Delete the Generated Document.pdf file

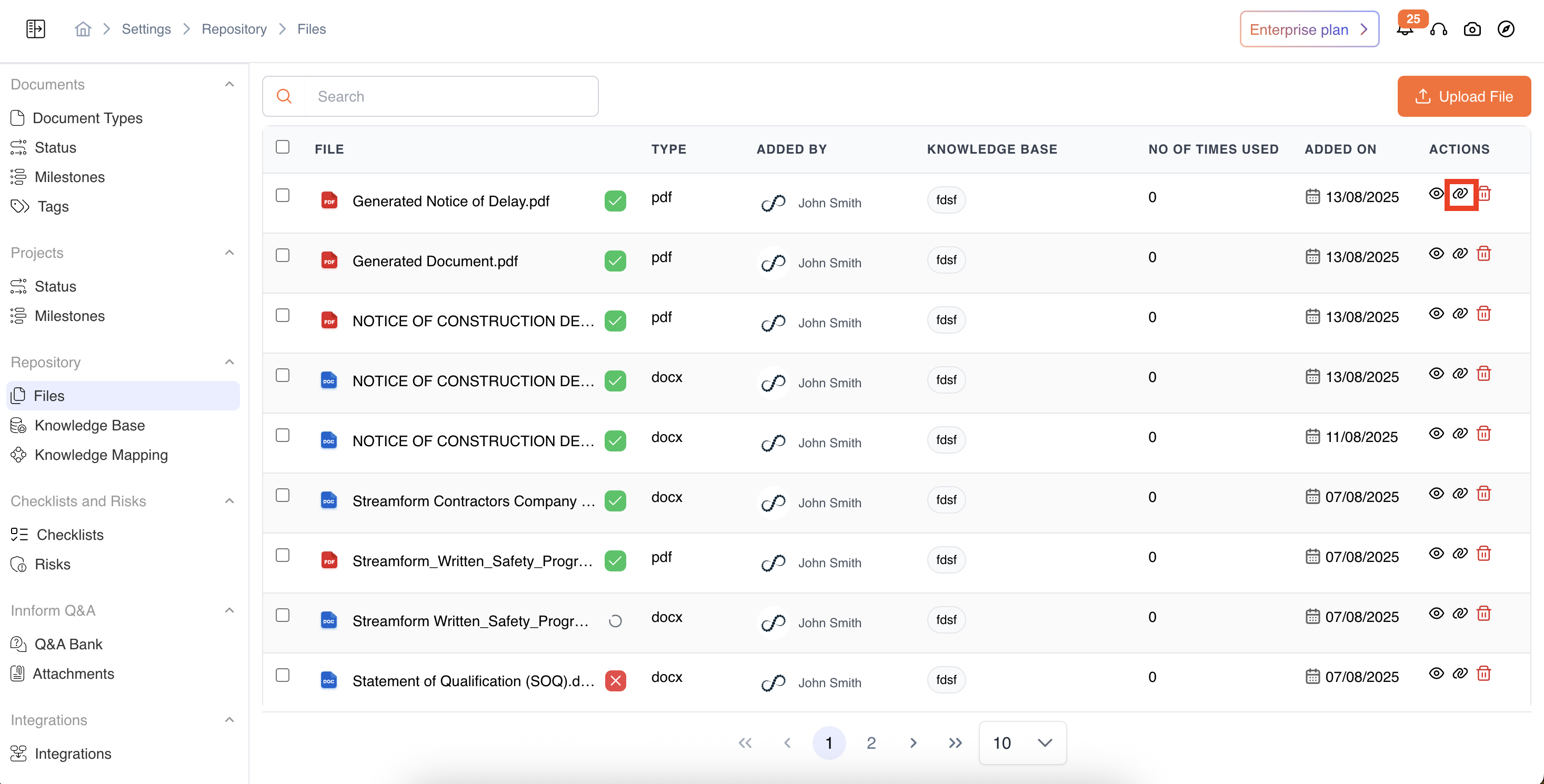[x=1483, y=254]
